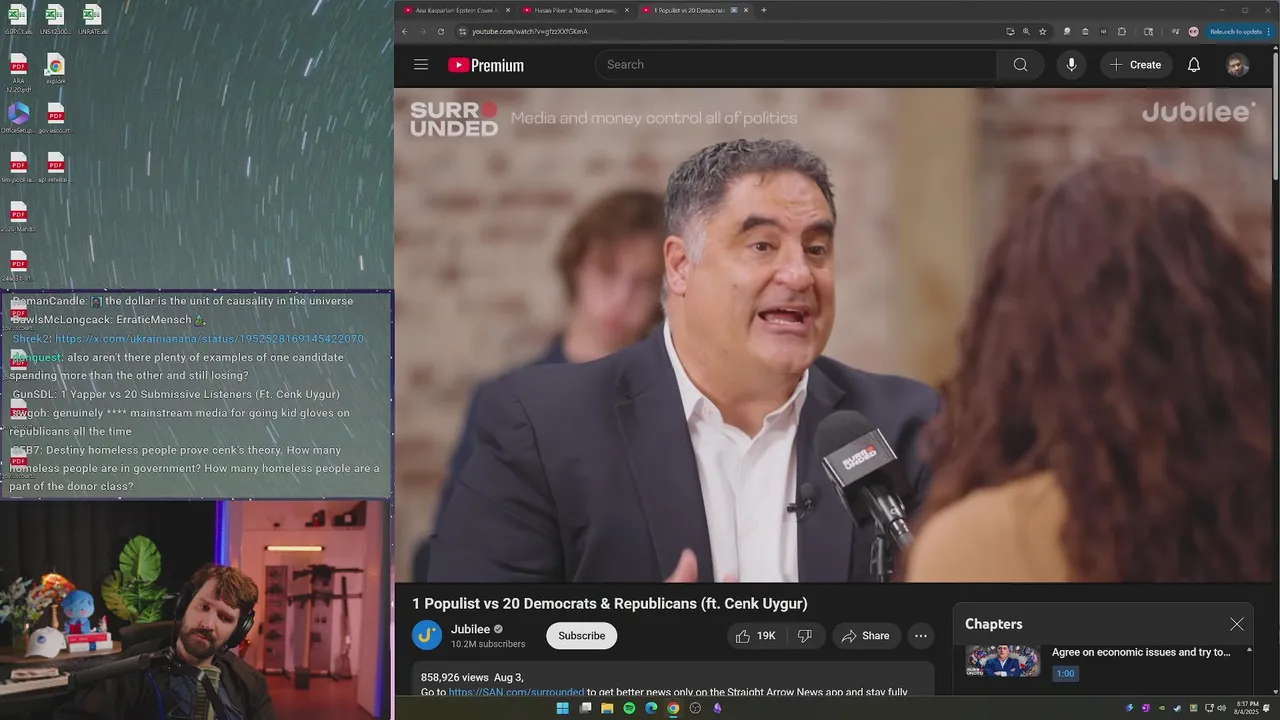Close the Ana Kasparian browser tab

(508, 10)
